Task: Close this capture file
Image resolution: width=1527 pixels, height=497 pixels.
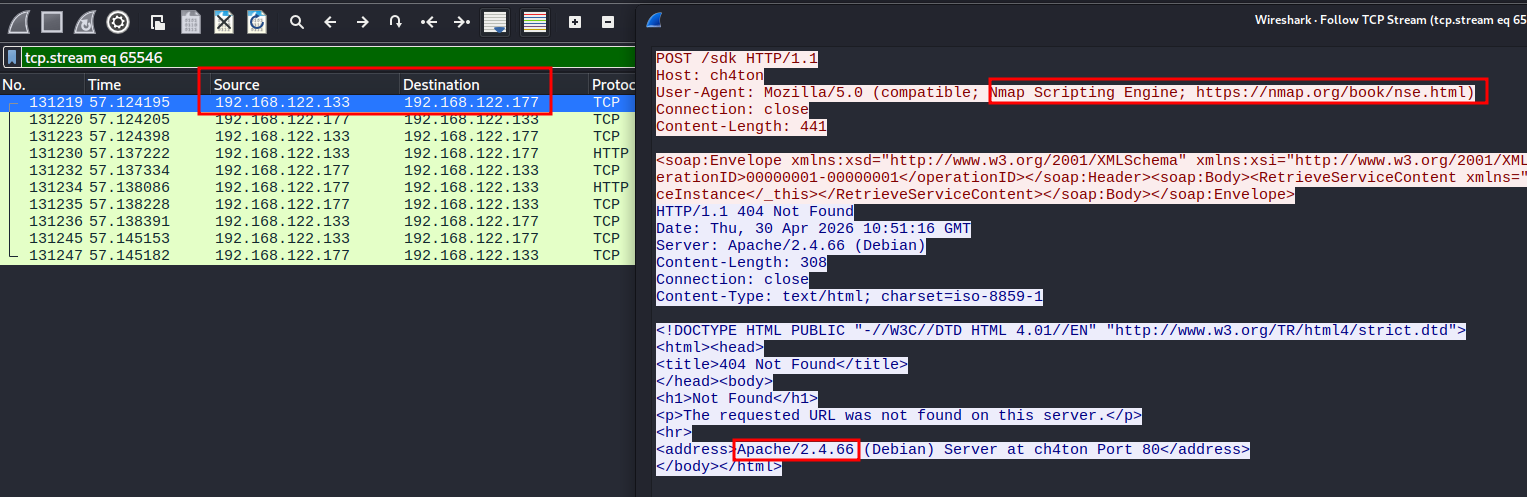Action: click(x=224, y=21)
